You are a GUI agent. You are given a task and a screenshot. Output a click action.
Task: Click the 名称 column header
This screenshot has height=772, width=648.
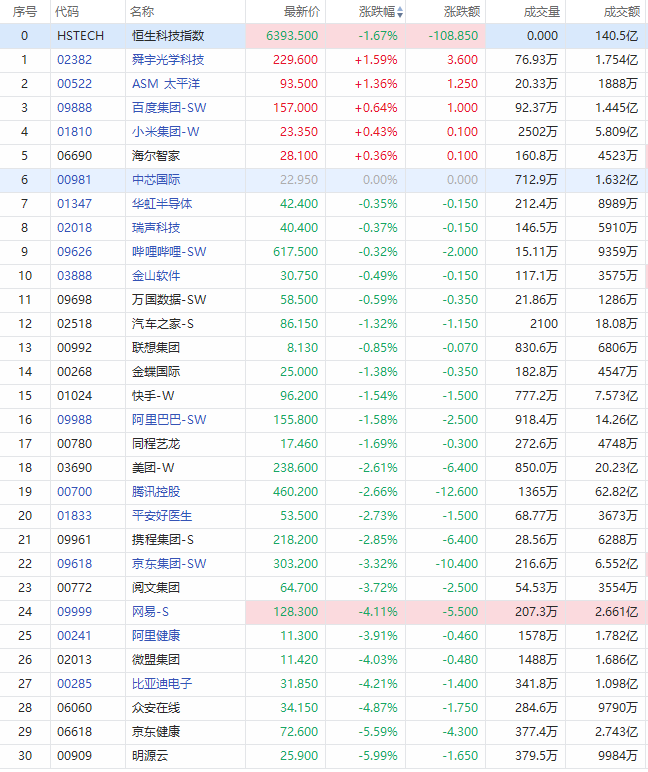pyautogui.click(x=142, y=11)
